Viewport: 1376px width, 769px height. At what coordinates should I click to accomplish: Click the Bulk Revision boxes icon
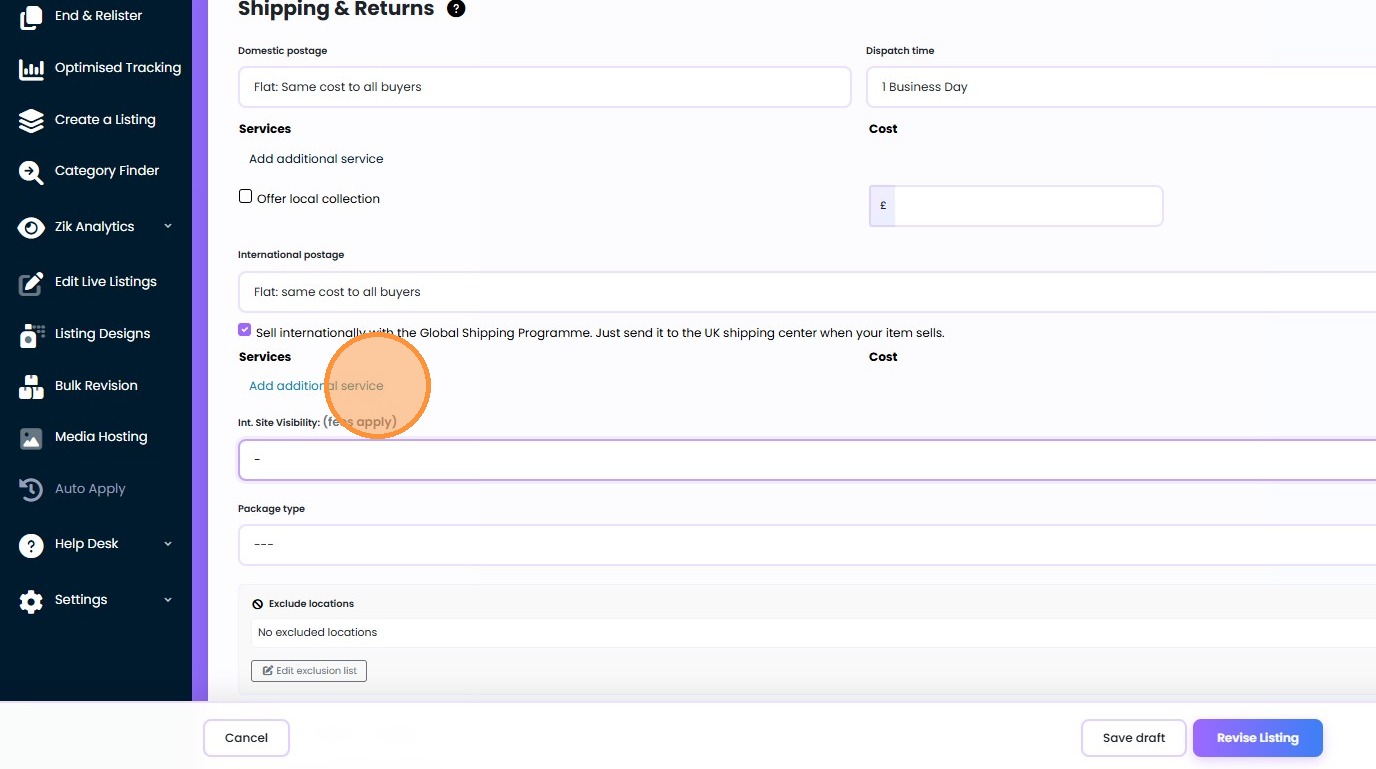pyautogui.click(x=31, y=387)
